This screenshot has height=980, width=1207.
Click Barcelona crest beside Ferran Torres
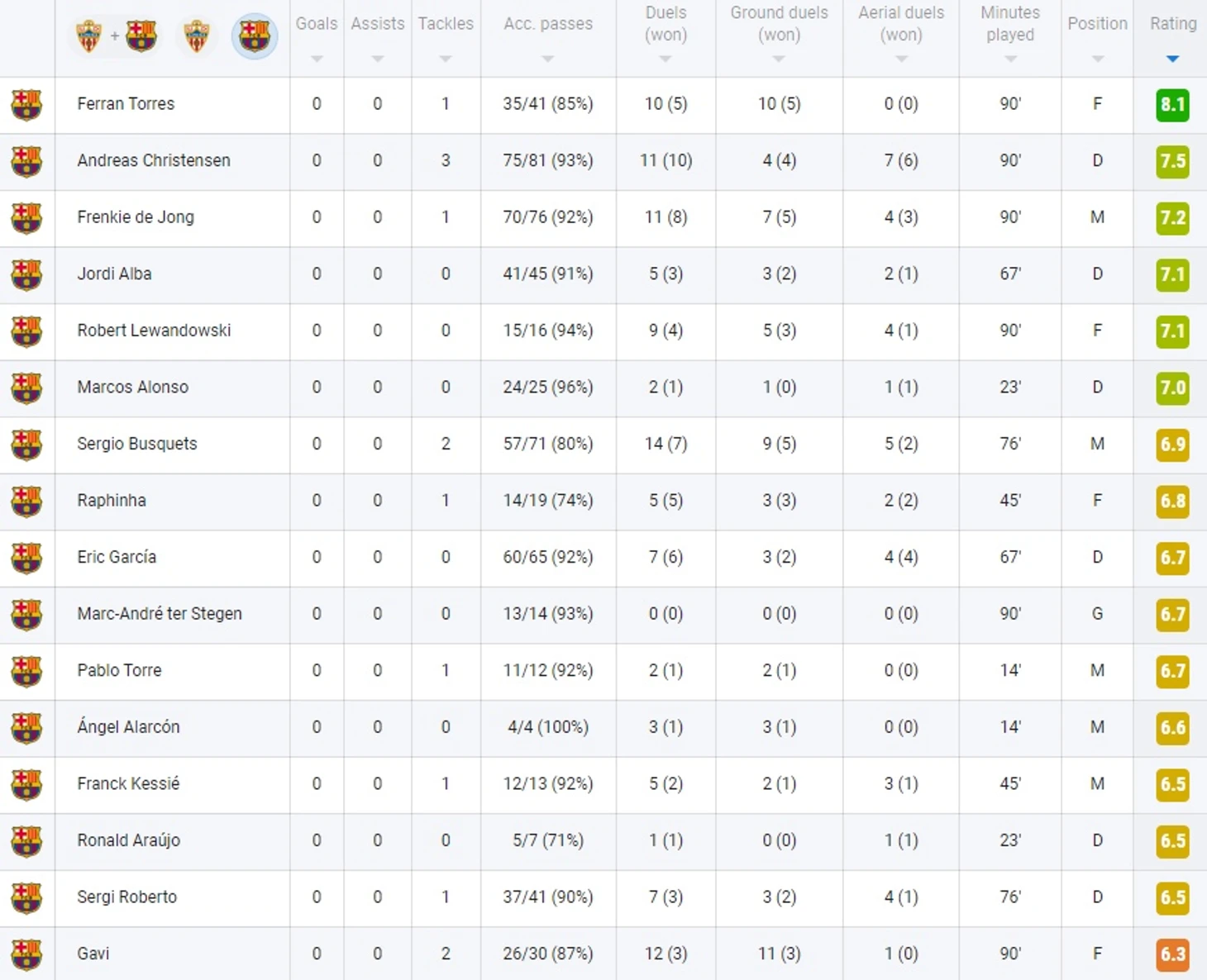pyautogui.click(x=26, y=105)
